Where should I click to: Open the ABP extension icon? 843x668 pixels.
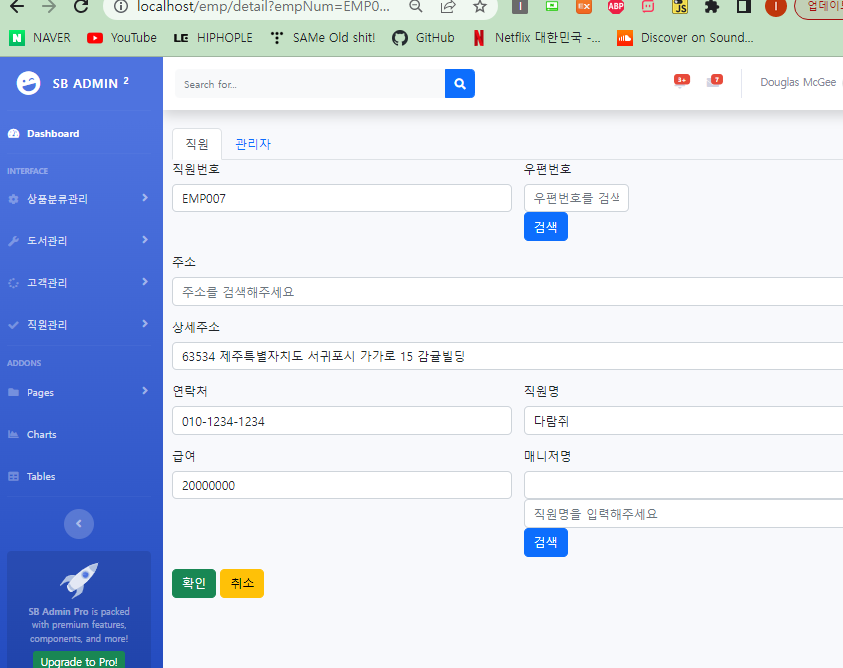click(x=616, y=6)
